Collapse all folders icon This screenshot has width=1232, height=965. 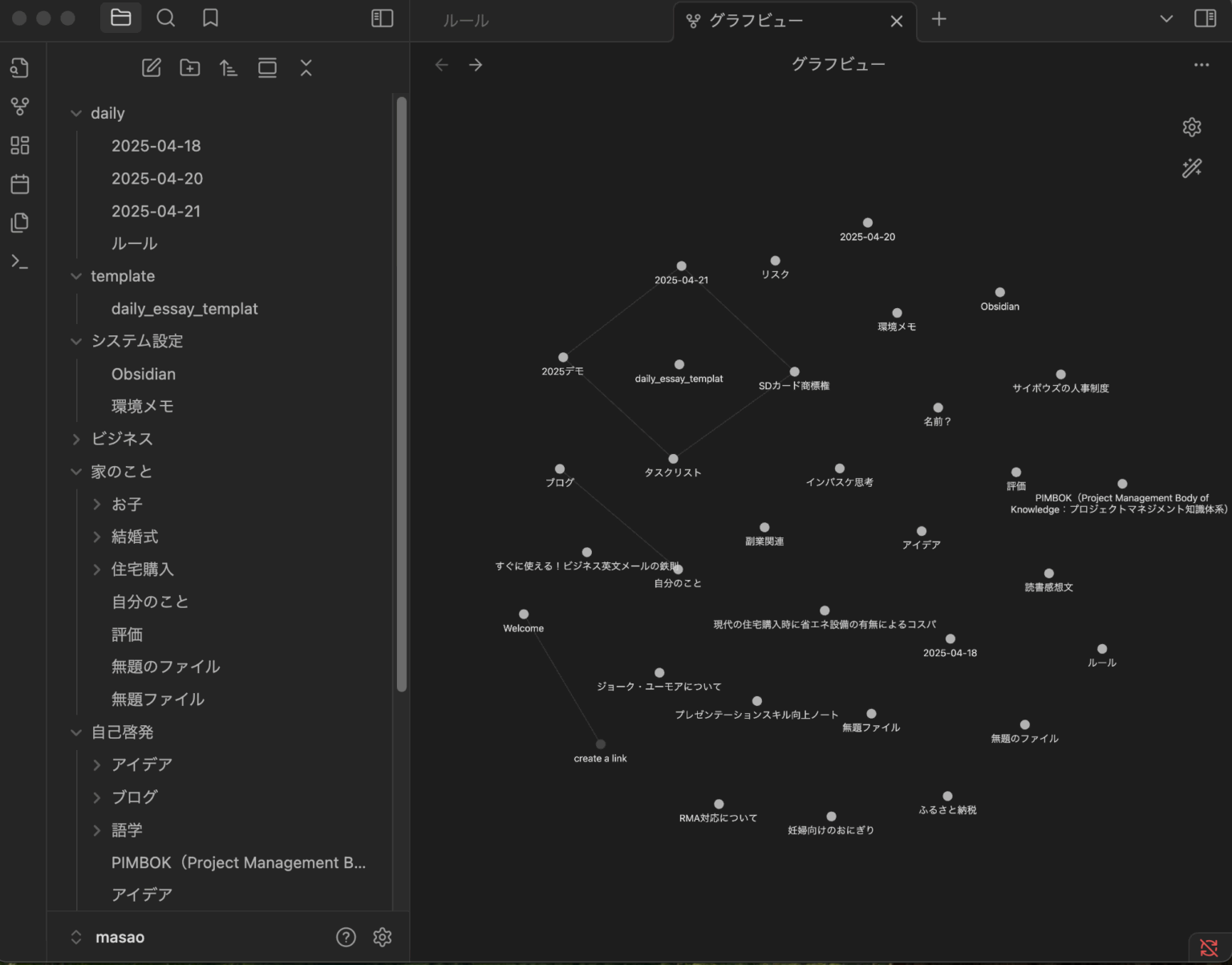(306, 68)
